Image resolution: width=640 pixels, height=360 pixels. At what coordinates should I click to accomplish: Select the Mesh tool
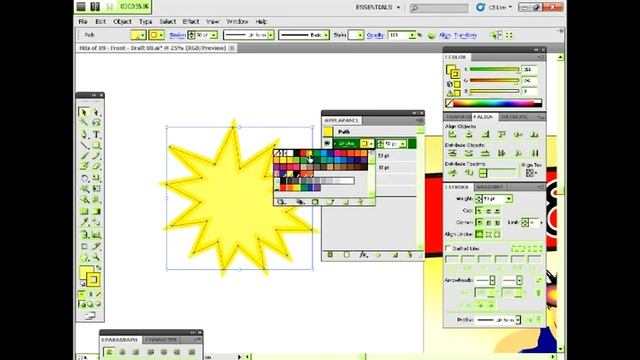84,211
